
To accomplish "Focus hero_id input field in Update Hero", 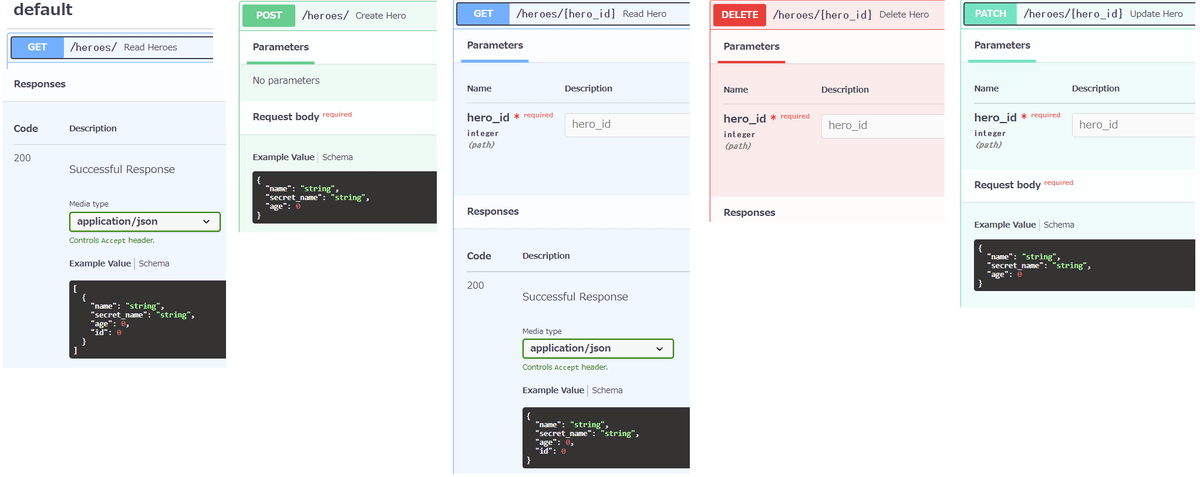I will tap(1134, 125).
